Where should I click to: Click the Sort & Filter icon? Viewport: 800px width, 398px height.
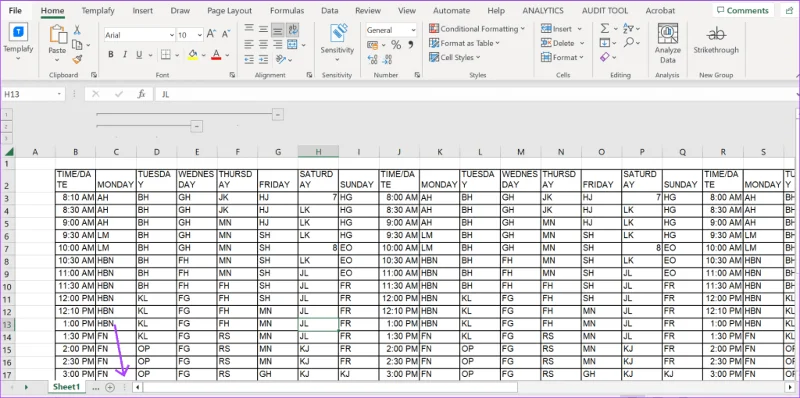[629, 29]
